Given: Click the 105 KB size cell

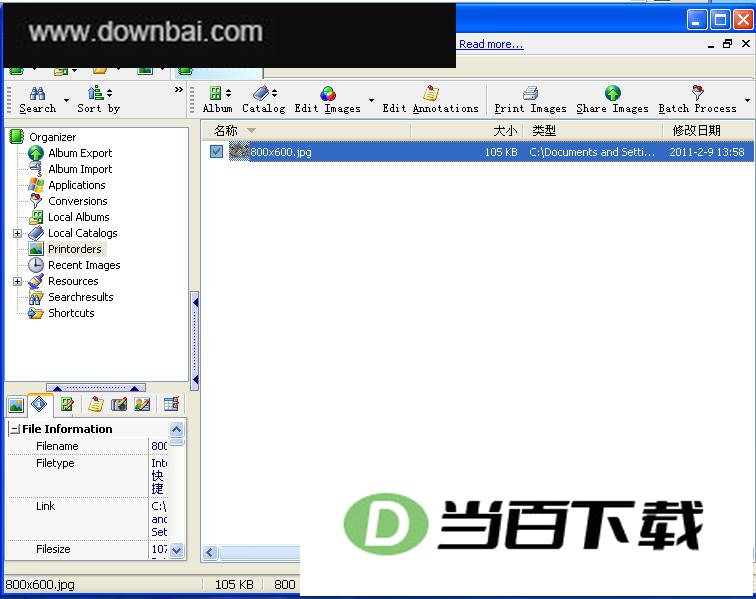Looking at the screenshot, I should coord(501,152).
